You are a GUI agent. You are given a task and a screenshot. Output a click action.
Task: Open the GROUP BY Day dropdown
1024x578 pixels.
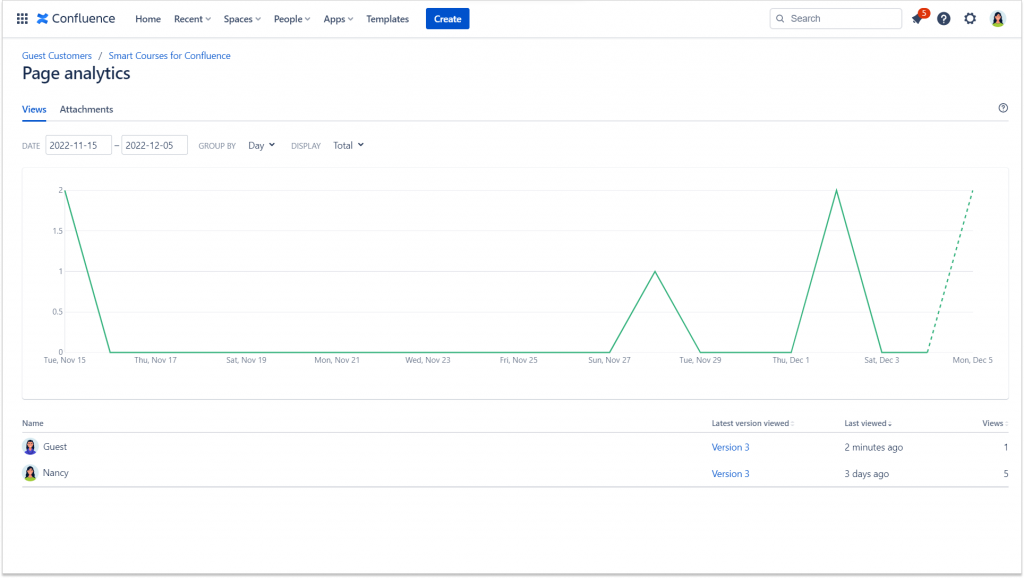coord(261,145)
